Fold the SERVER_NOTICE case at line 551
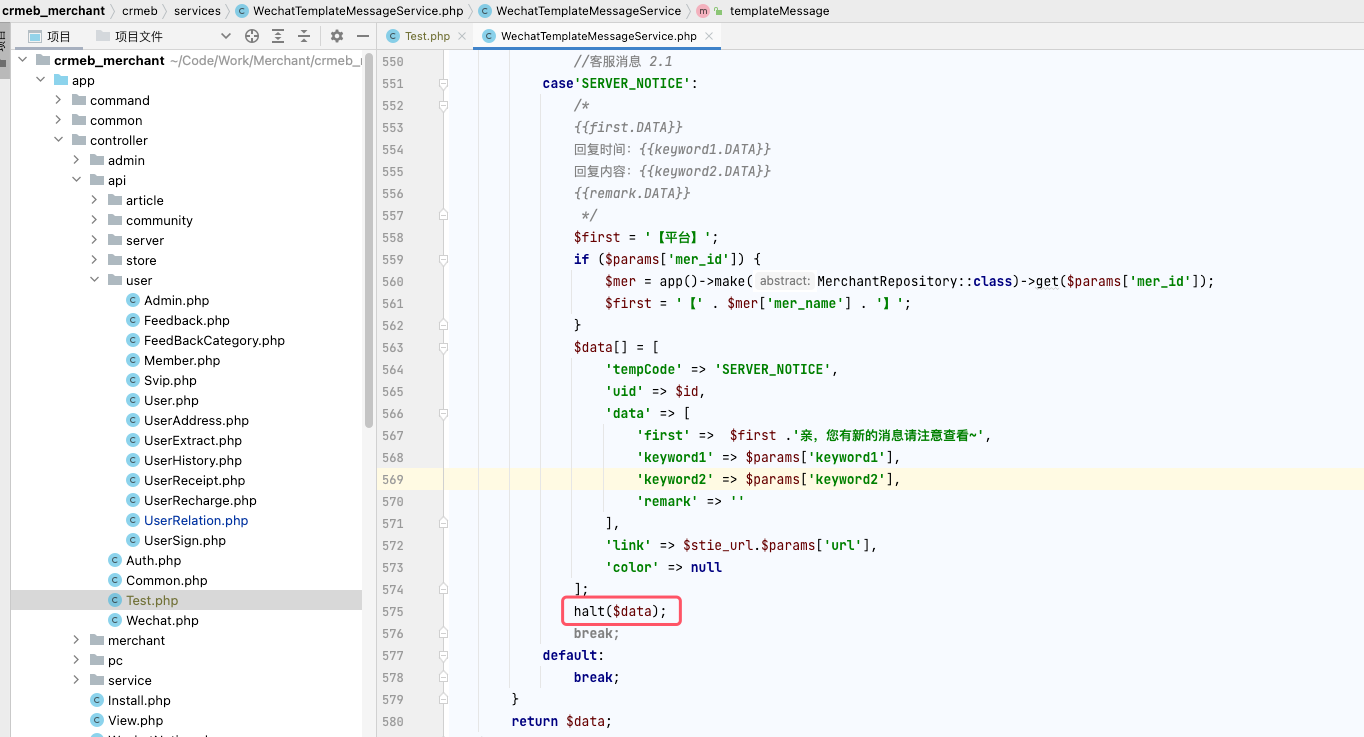1364x737 pixels. 443,83
